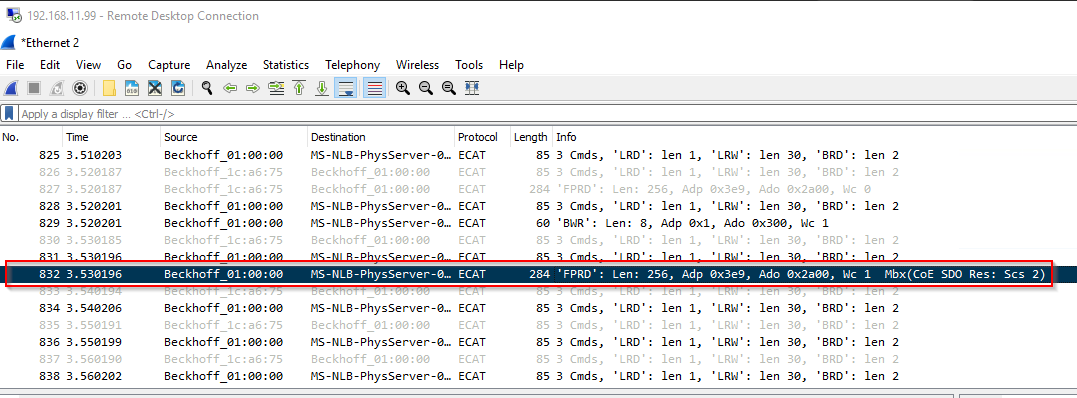This screenshot has width=1077, height=398.
Task: Save this capture file
Action: [132, 88]
